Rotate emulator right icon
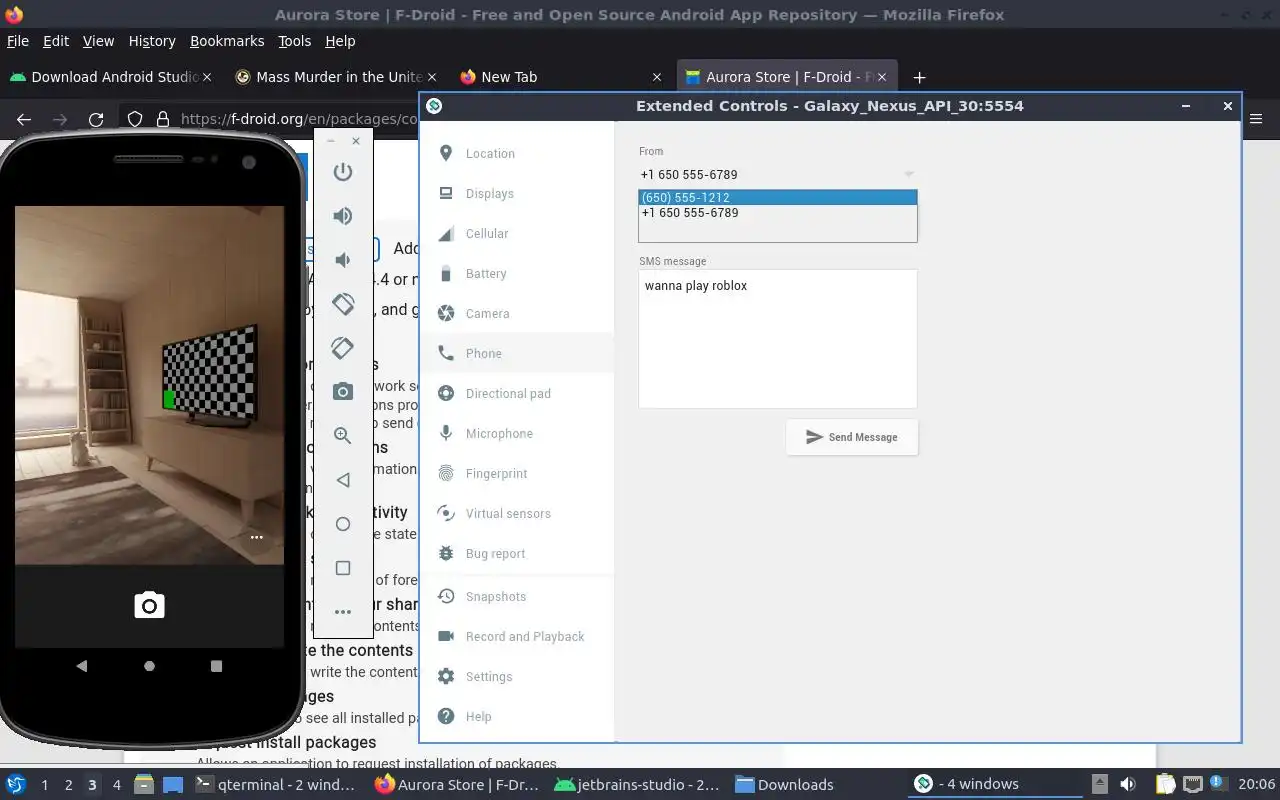This screenshot has height=800, width=1280. 343,348
